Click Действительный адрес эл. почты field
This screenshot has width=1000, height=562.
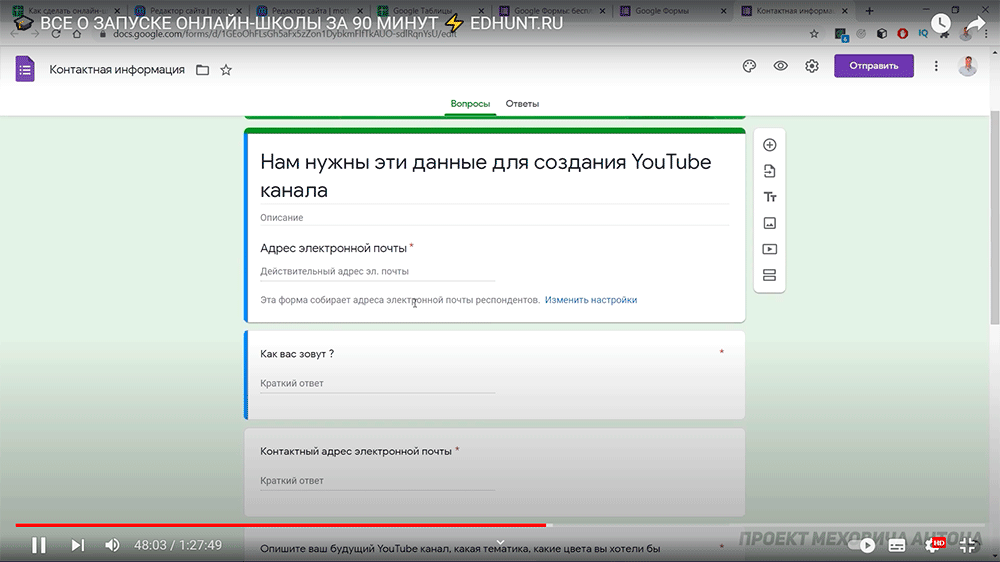(x=377, y=271)
